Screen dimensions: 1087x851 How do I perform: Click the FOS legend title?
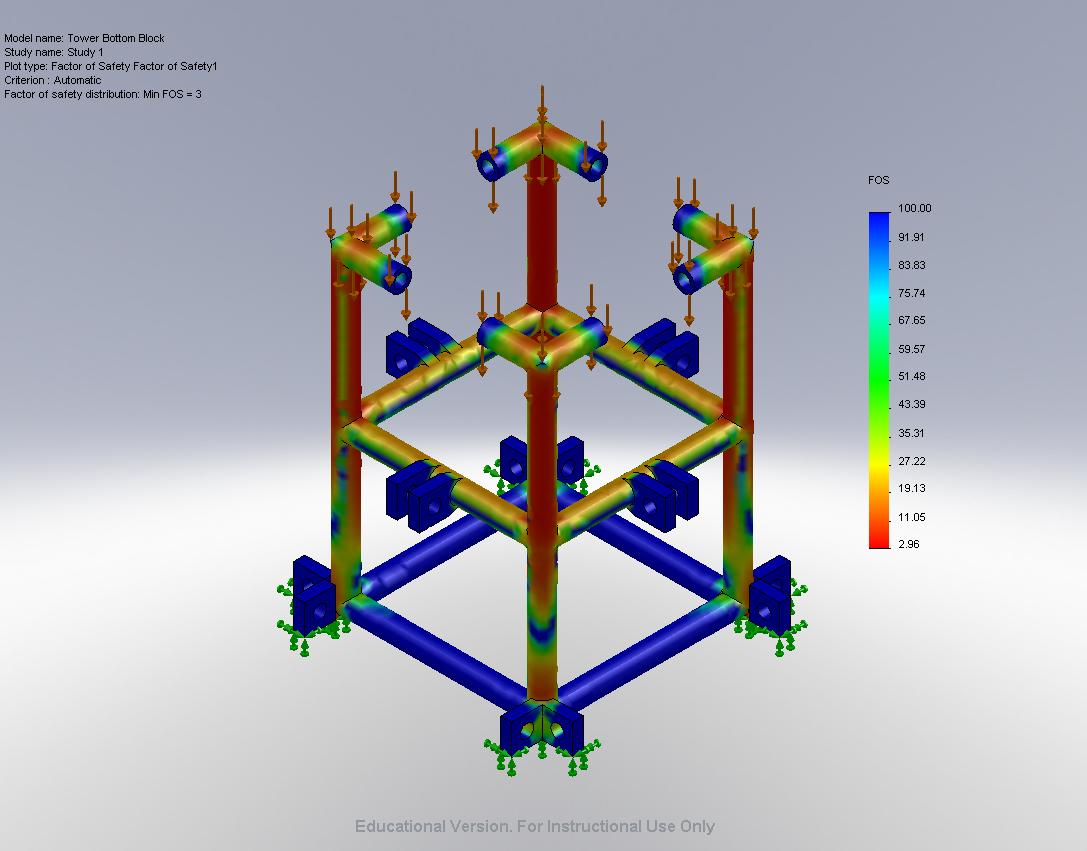click(x=878, y=180)
